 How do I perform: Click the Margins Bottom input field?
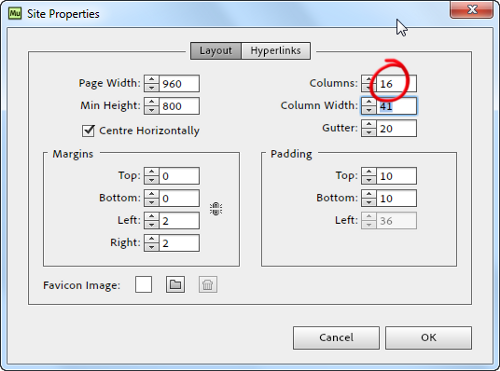pyautogui.click(x=179, y=198)
